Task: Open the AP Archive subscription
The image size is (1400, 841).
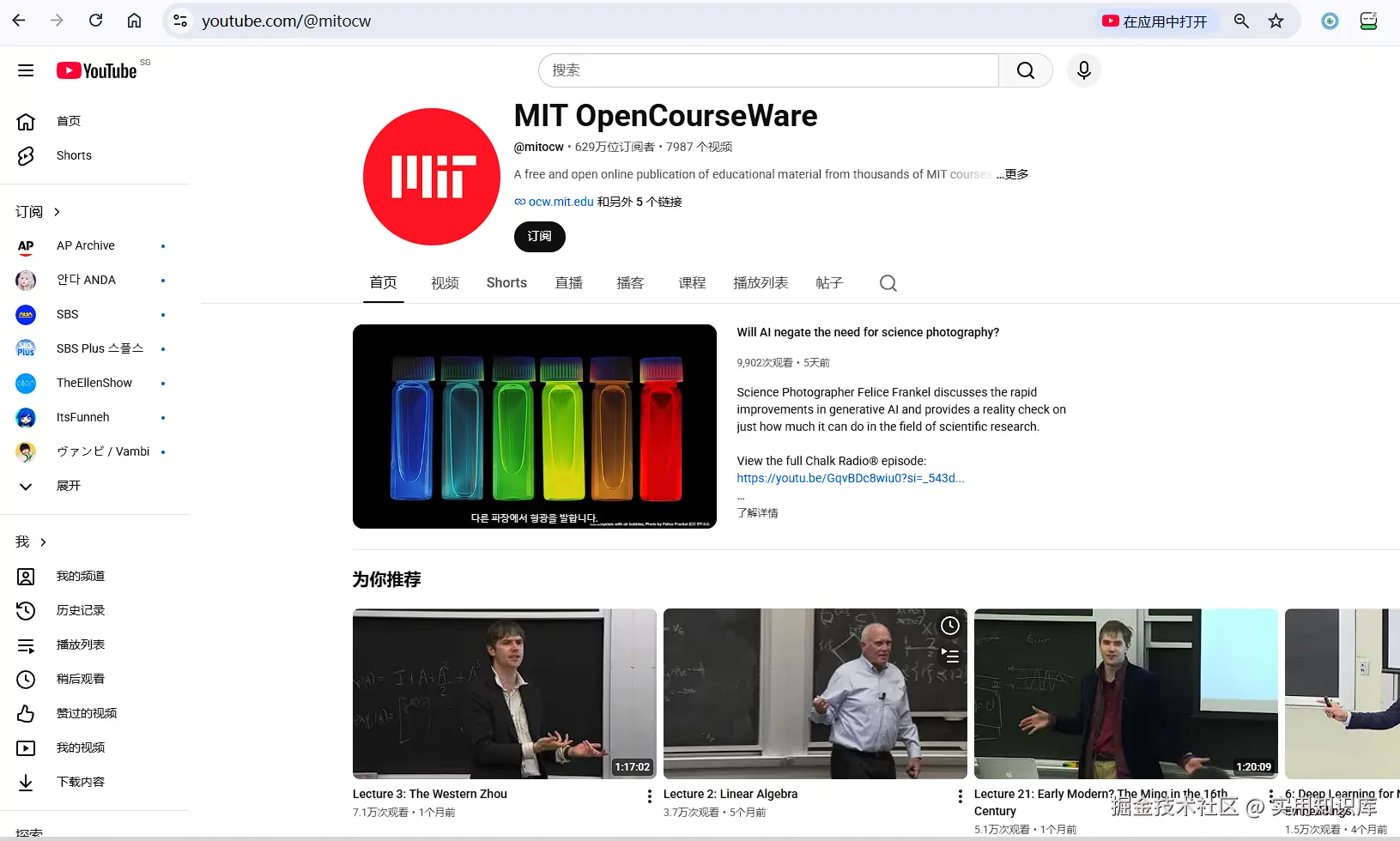Action: (94, 245)
